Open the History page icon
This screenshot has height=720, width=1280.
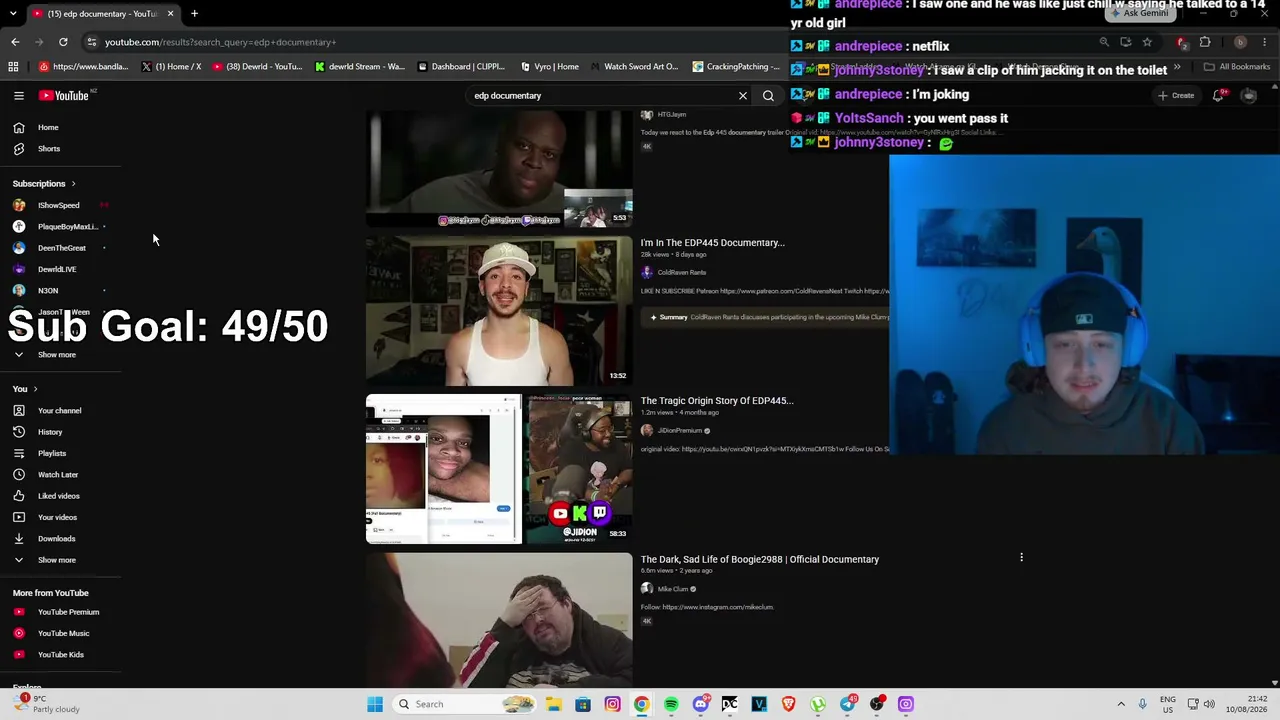(x=19, y=432)
